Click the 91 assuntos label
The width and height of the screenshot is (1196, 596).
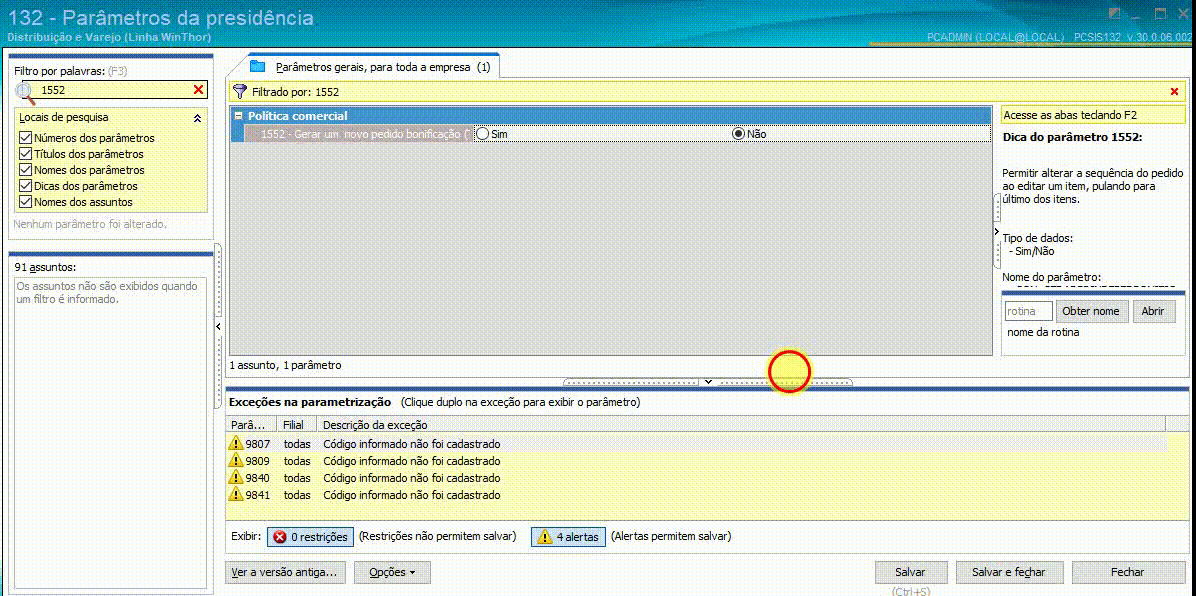pos(46,267)
